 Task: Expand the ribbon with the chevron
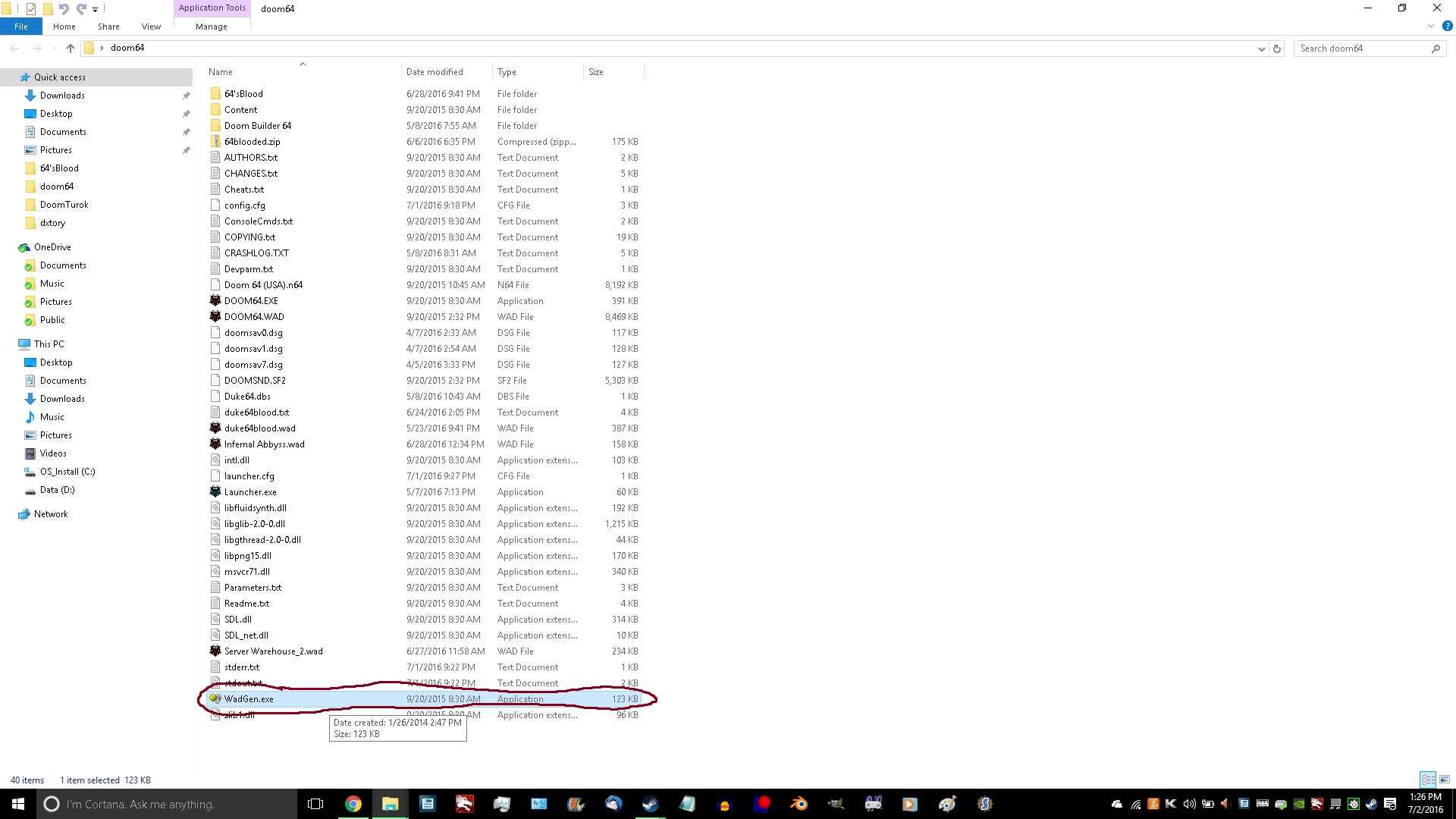(x=1431, y=27)
